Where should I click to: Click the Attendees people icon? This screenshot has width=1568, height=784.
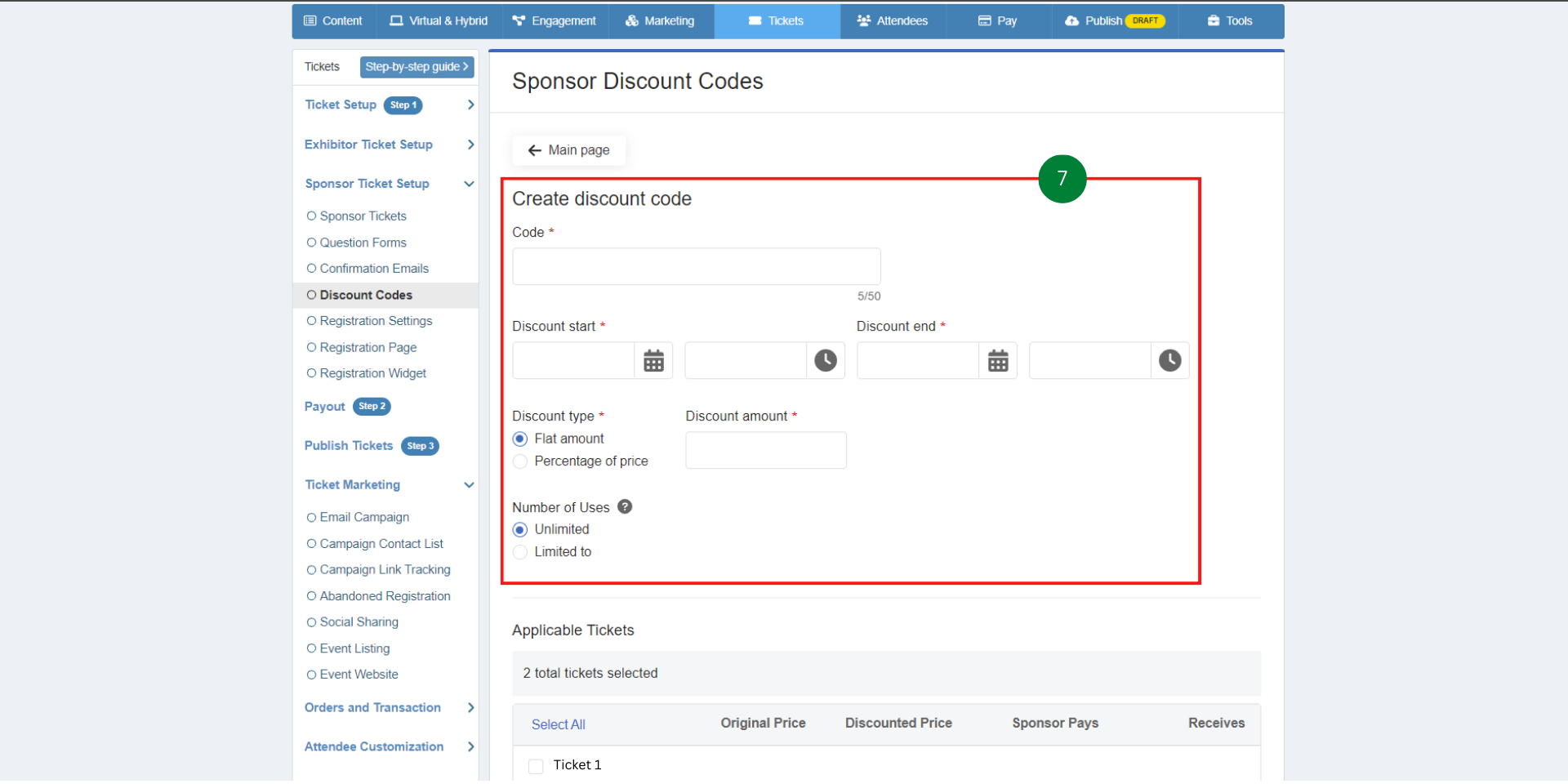click(864, 21)
